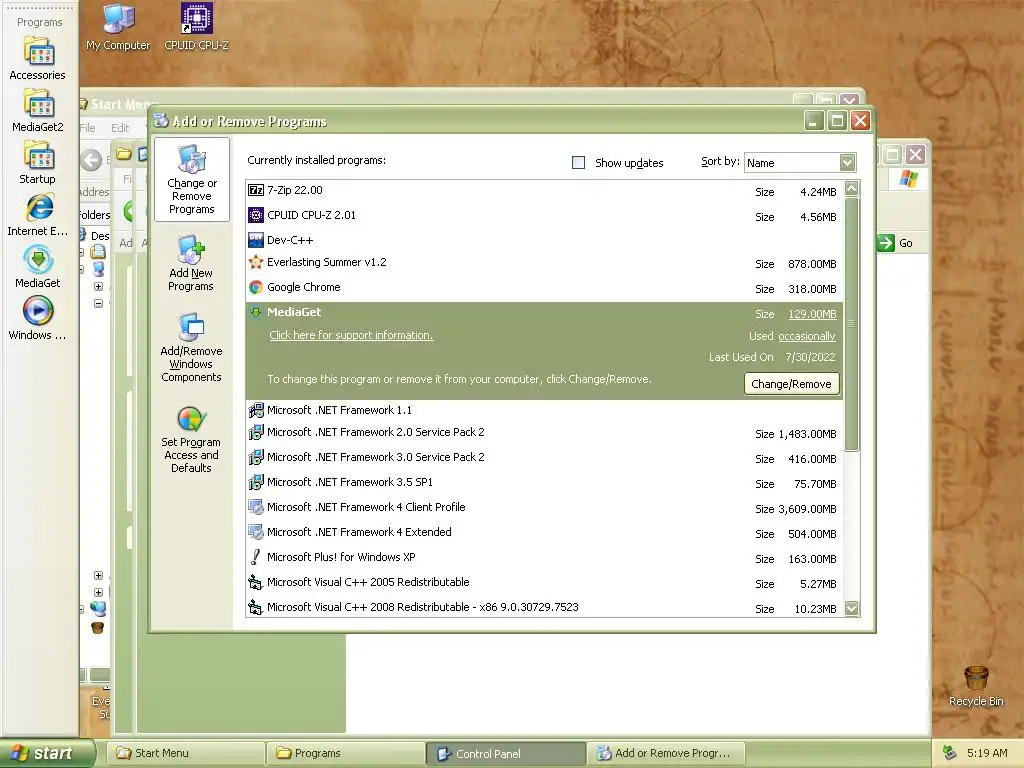
Task: Switch to Start Menu taskbar button
Action: coord(186,753)
